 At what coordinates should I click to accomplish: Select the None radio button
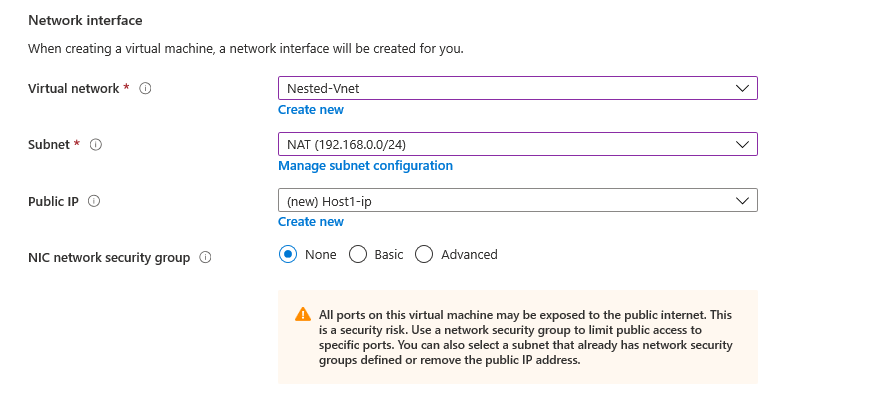click(288, 254)
